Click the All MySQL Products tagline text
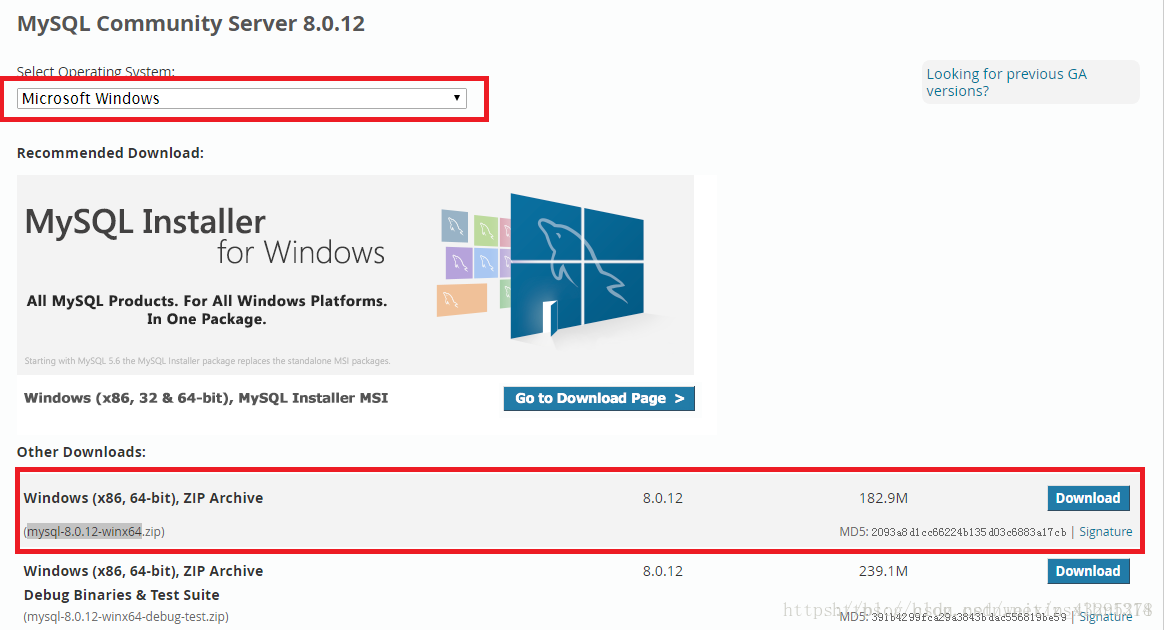 [206, 309]
